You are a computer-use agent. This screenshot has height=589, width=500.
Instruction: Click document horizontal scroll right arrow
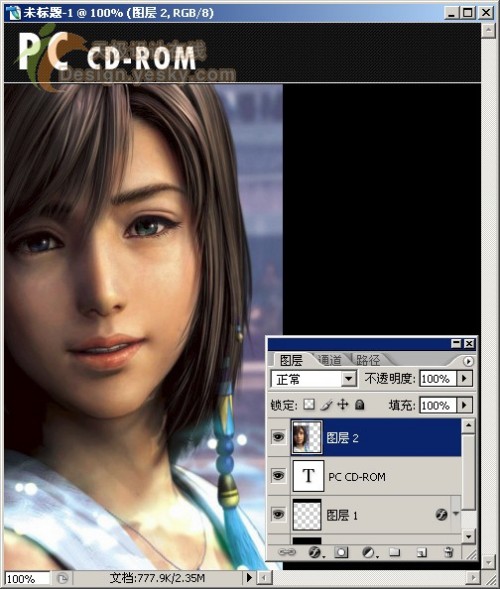pos(473,577)
